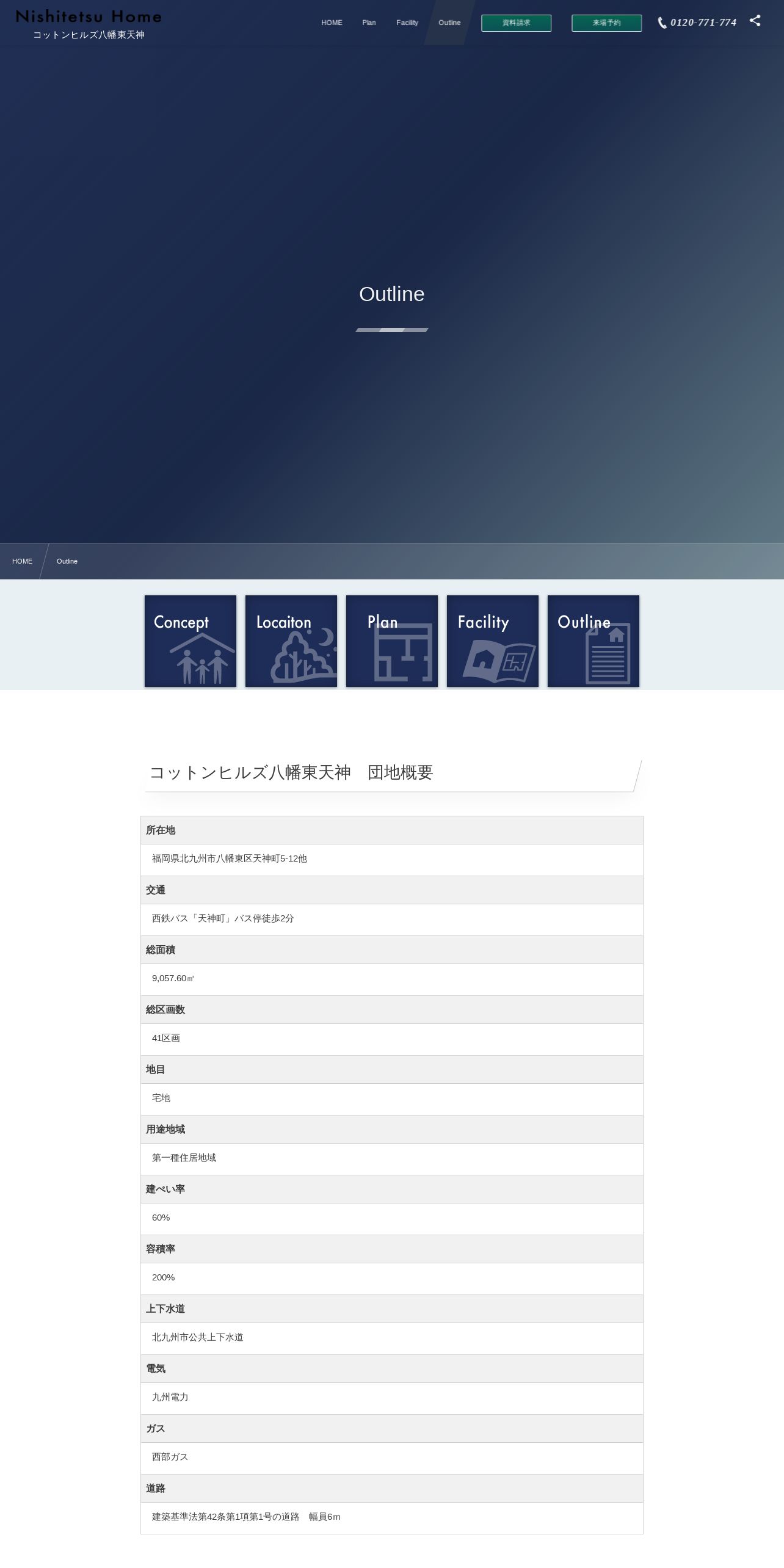
Task: Click the Nishitetsu Home logo
Action: pyautogui.click(x=89, y=16)
